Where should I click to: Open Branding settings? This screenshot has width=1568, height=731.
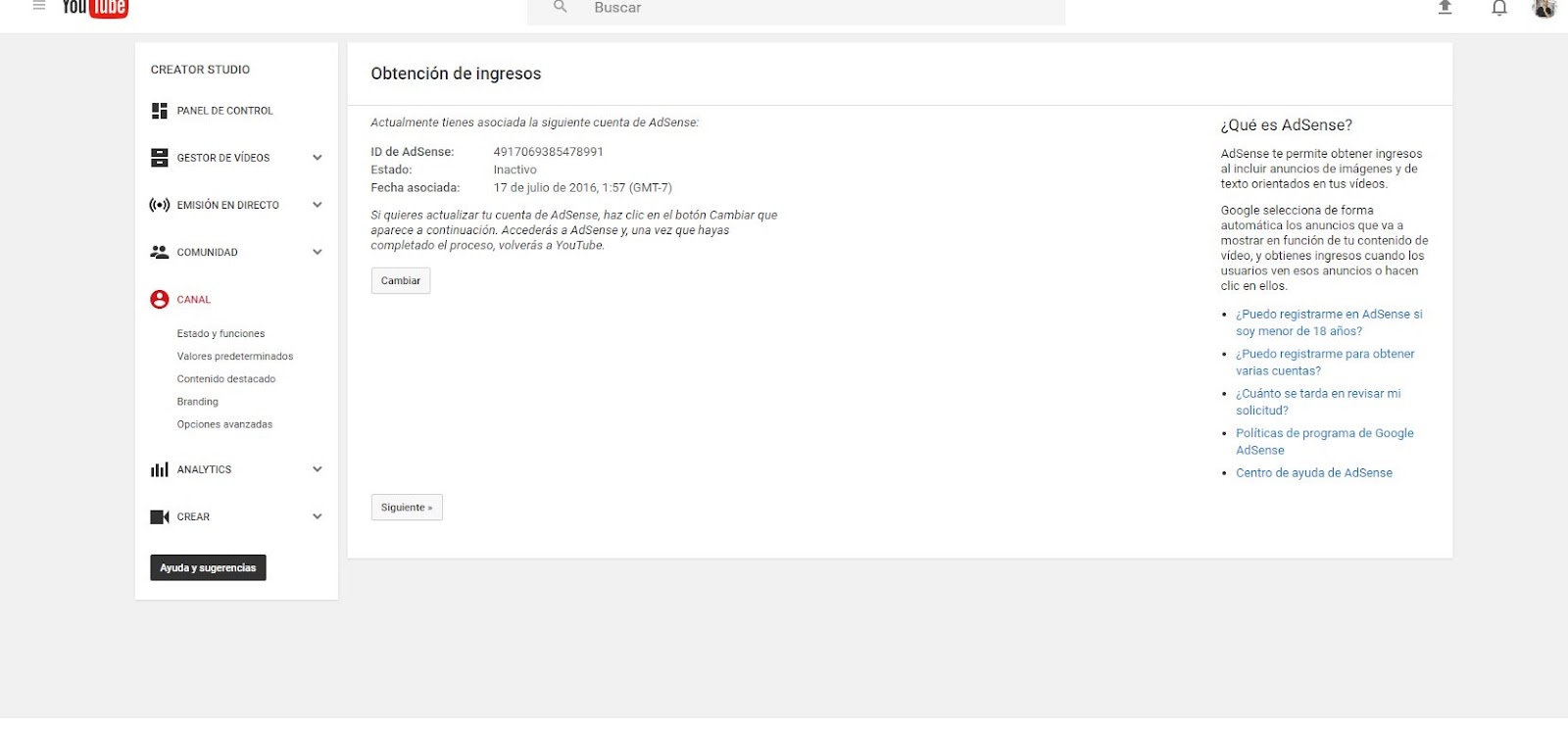tap(198, 402)
